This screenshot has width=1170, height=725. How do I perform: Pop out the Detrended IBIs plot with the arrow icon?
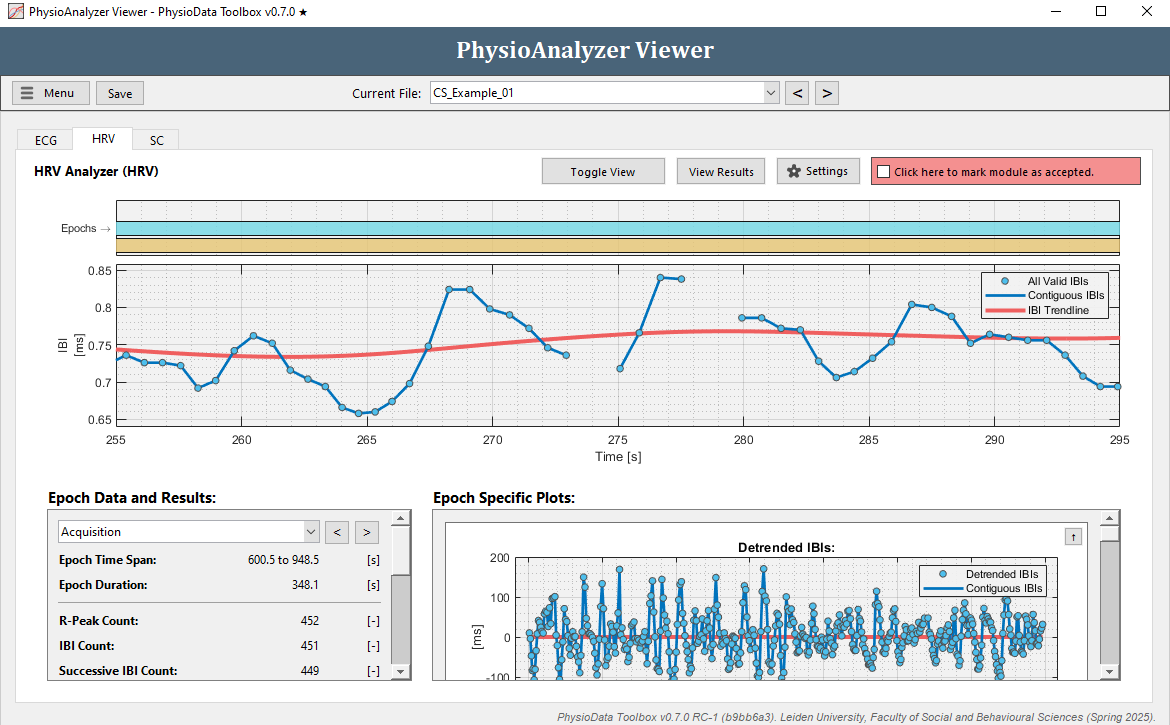tap(1073, 536)
